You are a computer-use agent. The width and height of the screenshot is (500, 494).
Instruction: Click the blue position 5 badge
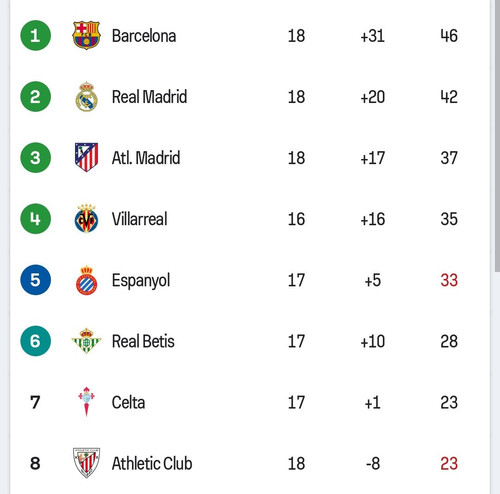pos(35,280)
